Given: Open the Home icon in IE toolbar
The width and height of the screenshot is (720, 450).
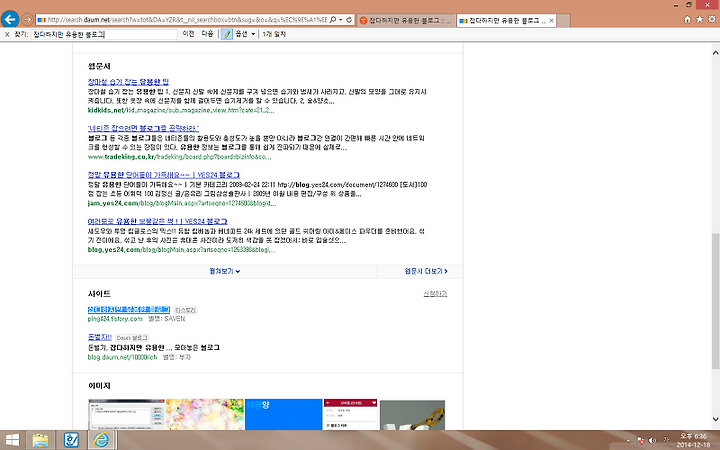Looking at the screenshot, I should [x=687, y=19].
